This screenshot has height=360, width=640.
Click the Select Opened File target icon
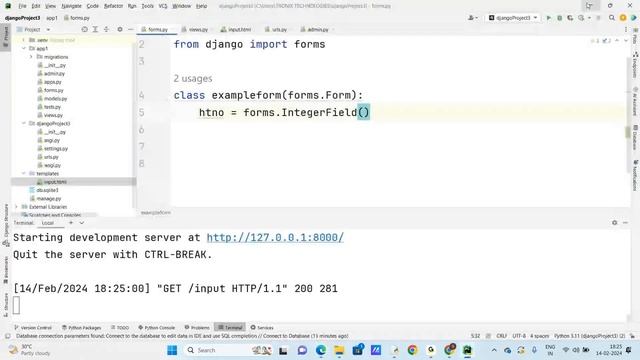point(84,29)
